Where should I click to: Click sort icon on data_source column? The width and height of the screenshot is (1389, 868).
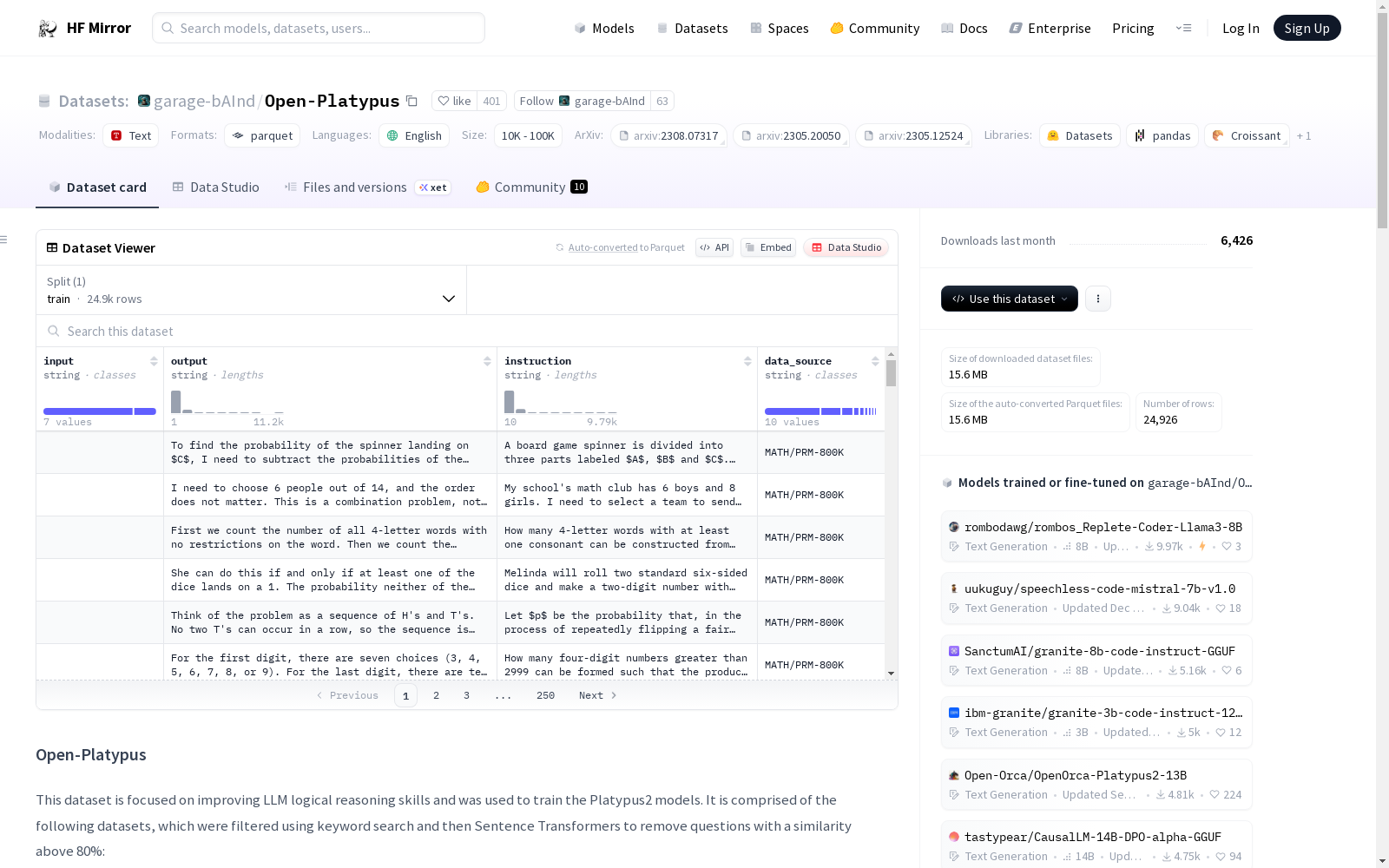[x=875, y=361]
